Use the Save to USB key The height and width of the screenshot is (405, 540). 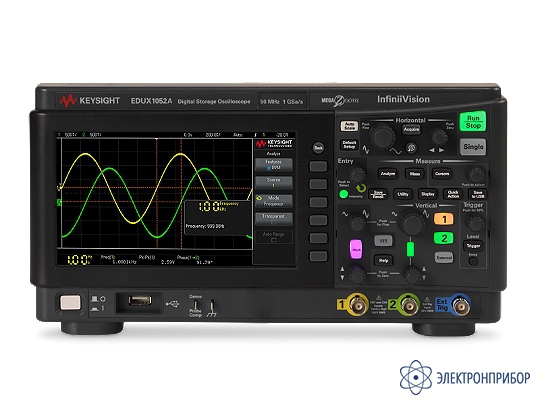478,195
